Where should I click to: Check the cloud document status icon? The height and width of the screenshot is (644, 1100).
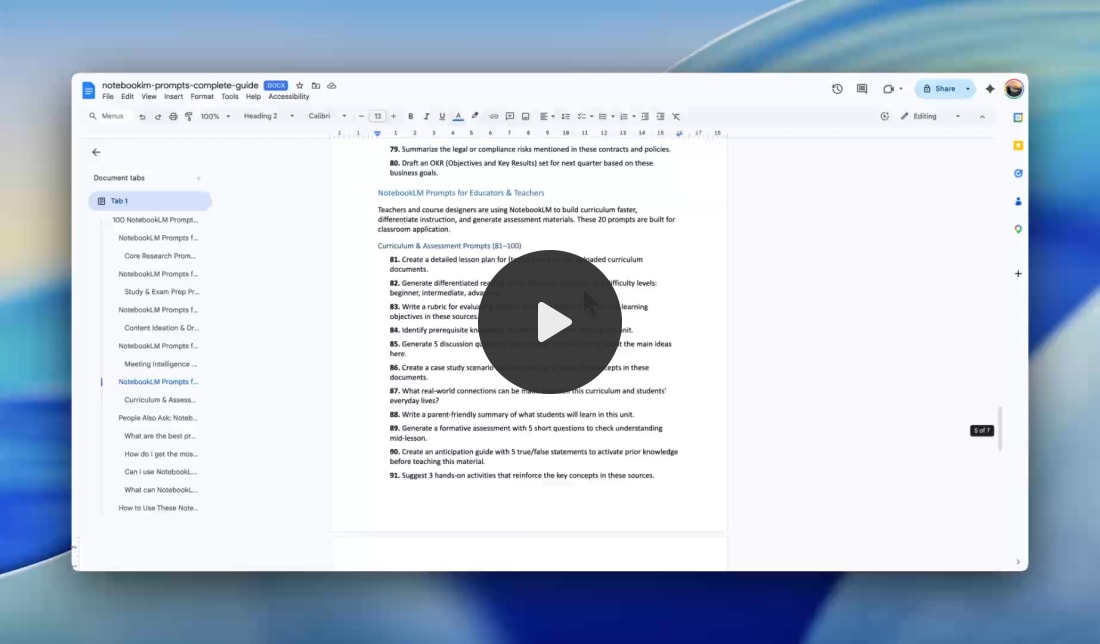point(332,86)
